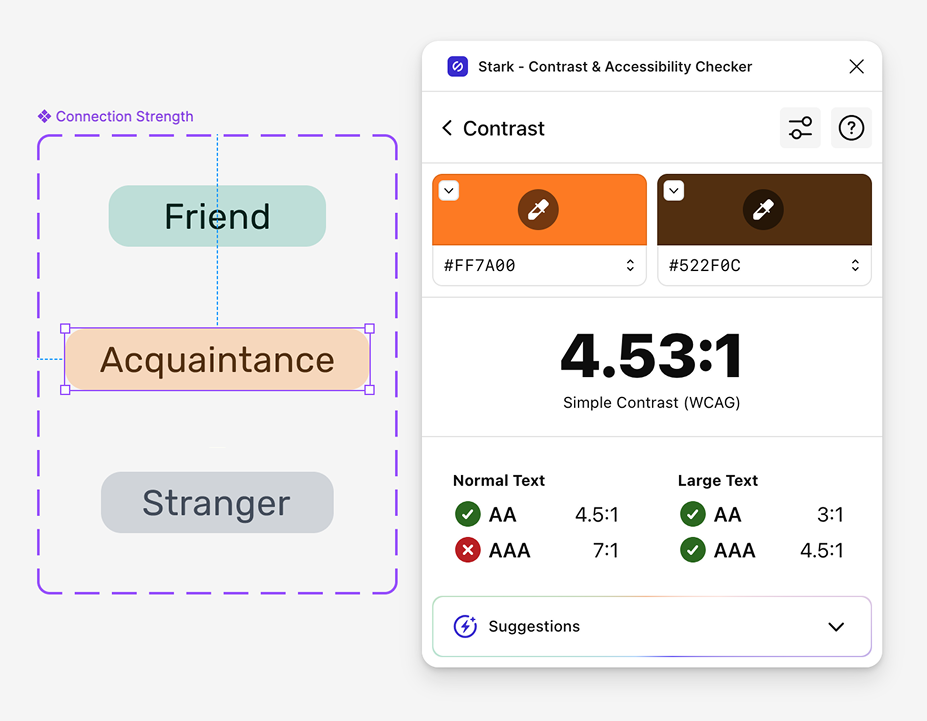Go back using the Contrast arrow
This screenshot has width=927, height=721.
[448, 128]
